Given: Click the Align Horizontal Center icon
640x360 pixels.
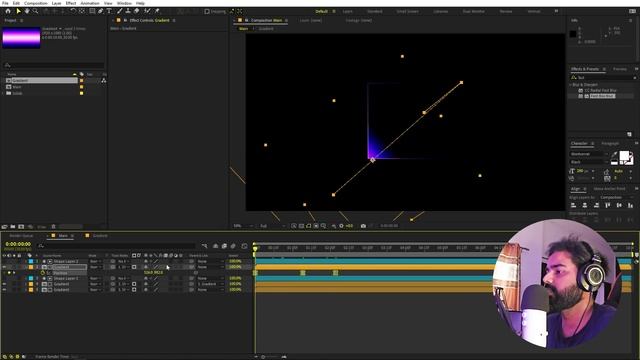Looking at the screenshot, I should click(x=584, y=205).
